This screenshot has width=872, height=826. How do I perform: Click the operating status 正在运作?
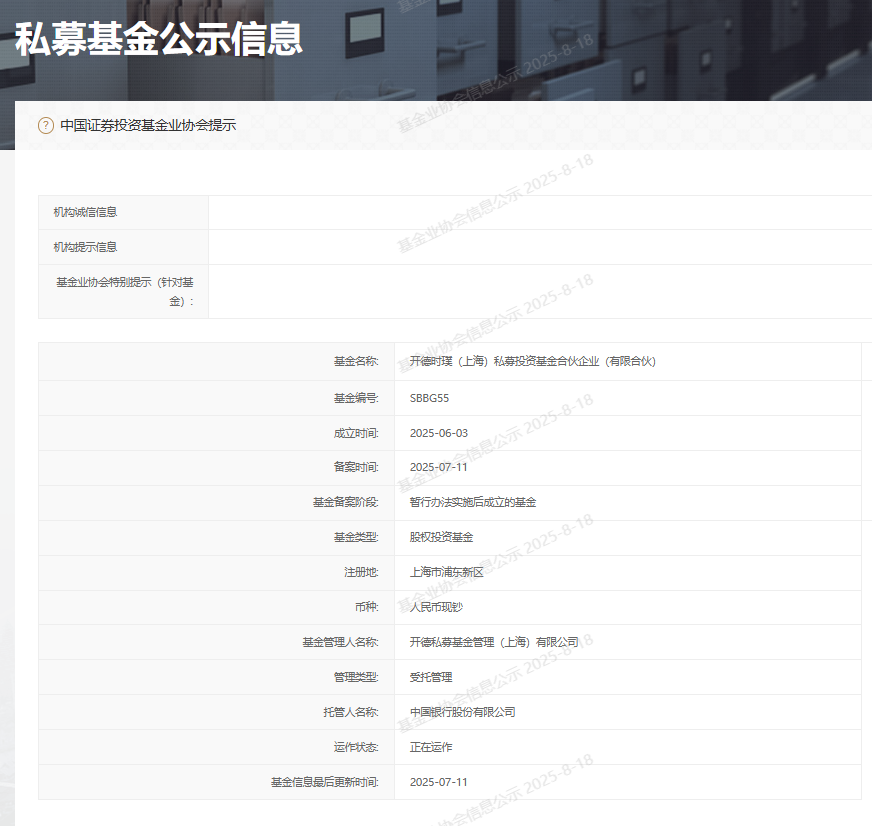[431, 747]
